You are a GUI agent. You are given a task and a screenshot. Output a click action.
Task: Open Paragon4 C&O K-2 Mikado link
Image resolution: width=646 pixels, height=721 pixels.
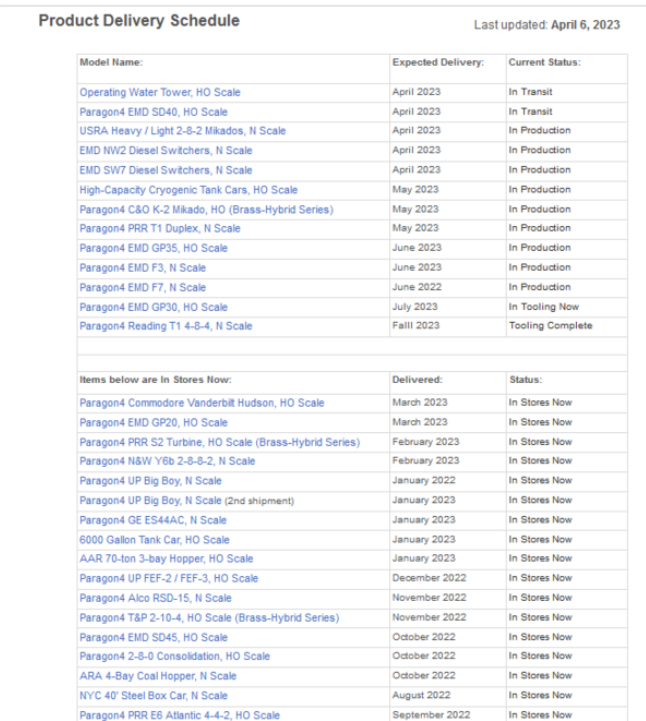click(x=206, y=210)
